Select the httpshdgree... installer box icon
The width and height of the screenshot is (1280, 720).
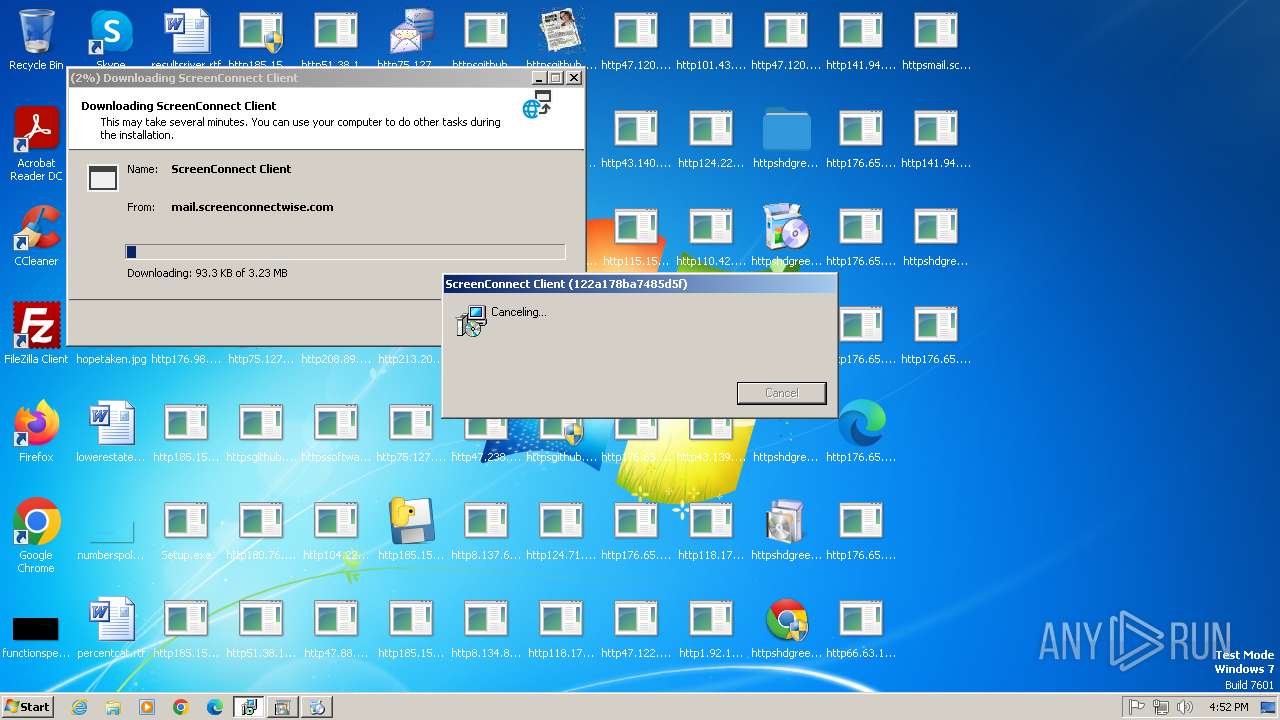(x=786, y=529)
